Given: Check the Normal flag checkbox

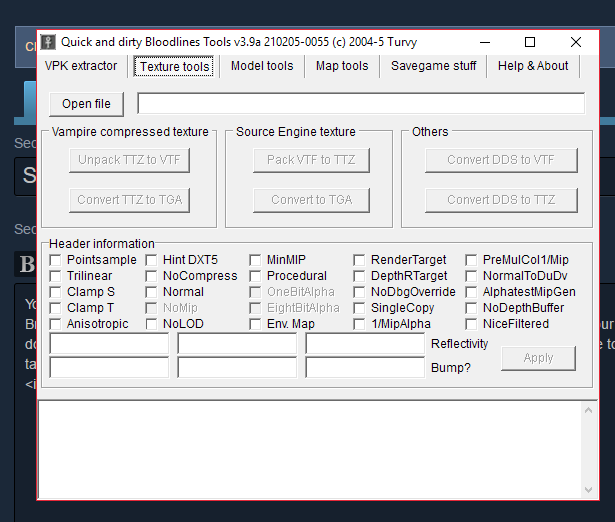Looking at the screenshot, I should tap(151, 292).
